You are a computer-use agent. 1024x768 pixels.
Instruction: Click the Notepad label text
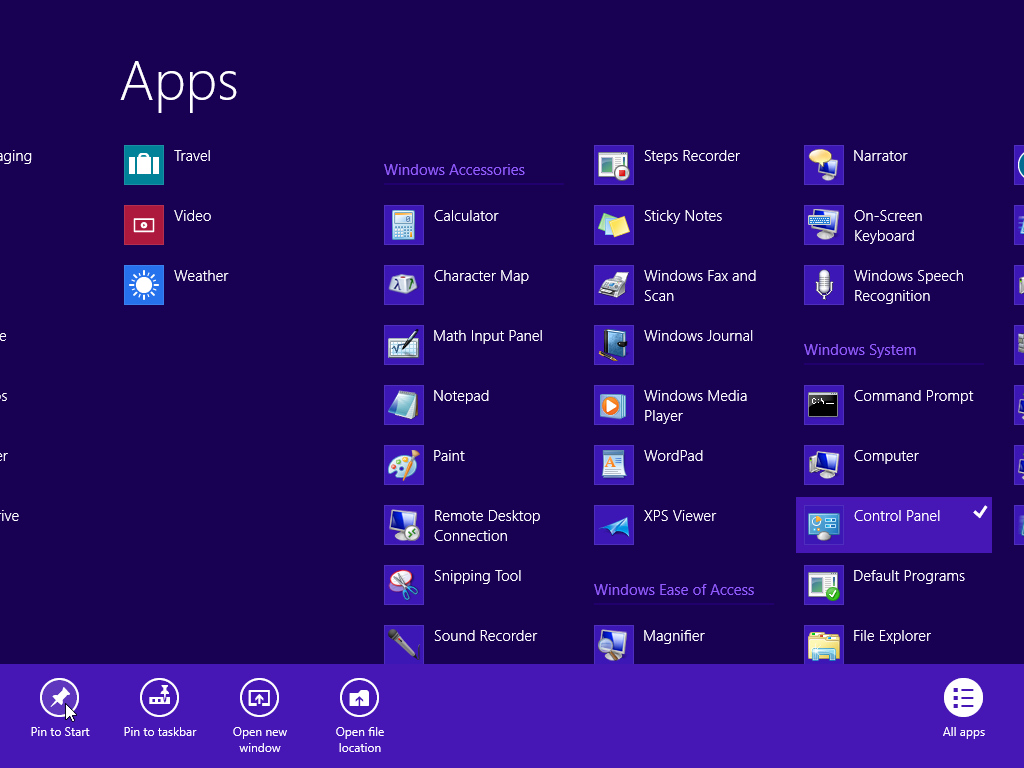(x=461, y=396)
